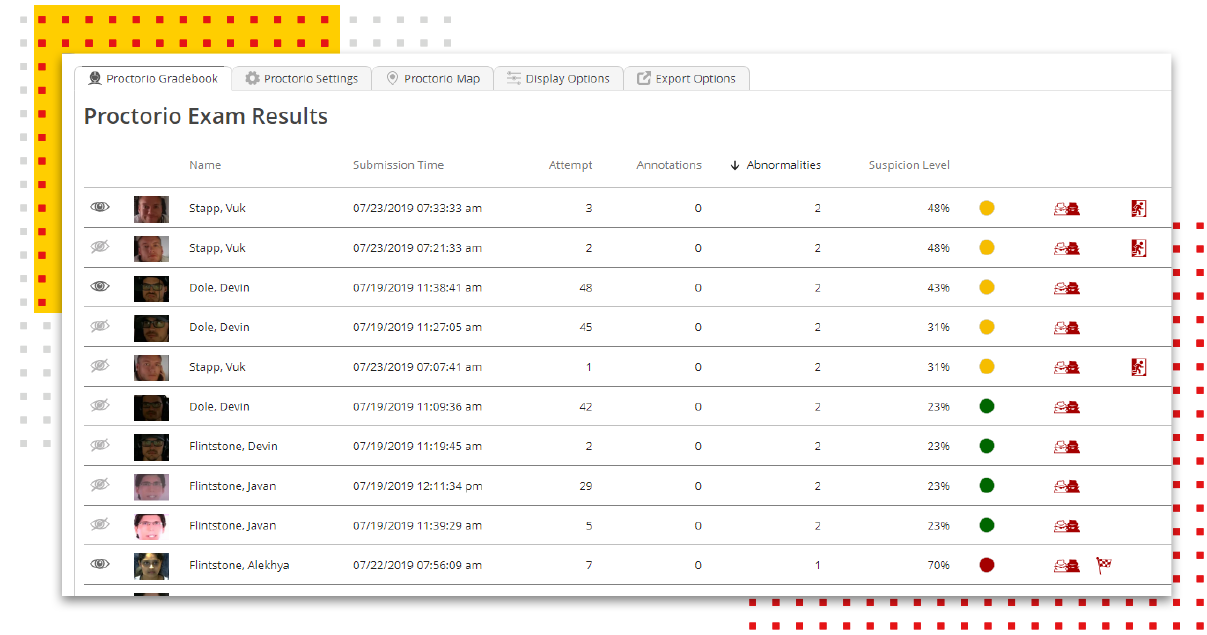Click exit-runner icon in Stapp, Vuk attempt 3 row
This screenshot has width=1207, height=635.
1138,208
